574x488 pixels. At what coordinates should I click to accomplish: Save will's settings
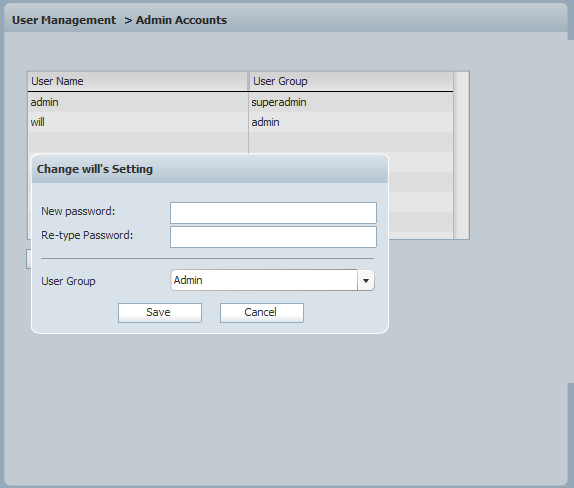[160, 313]
